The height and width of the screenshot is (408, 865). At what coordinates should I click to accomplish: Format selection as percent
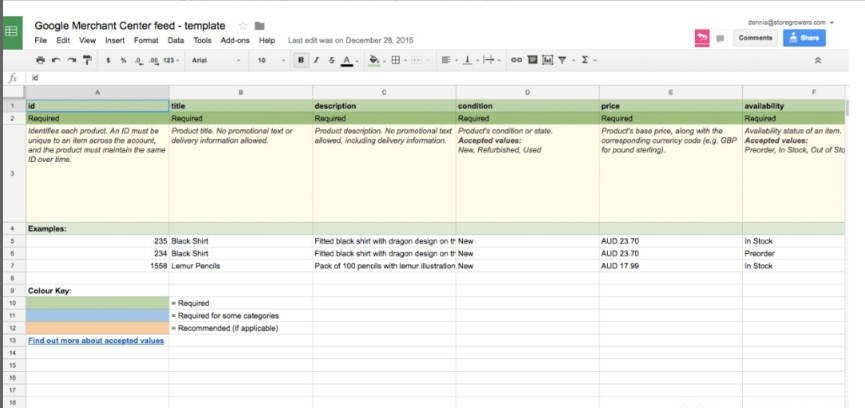tap(124, 60)
